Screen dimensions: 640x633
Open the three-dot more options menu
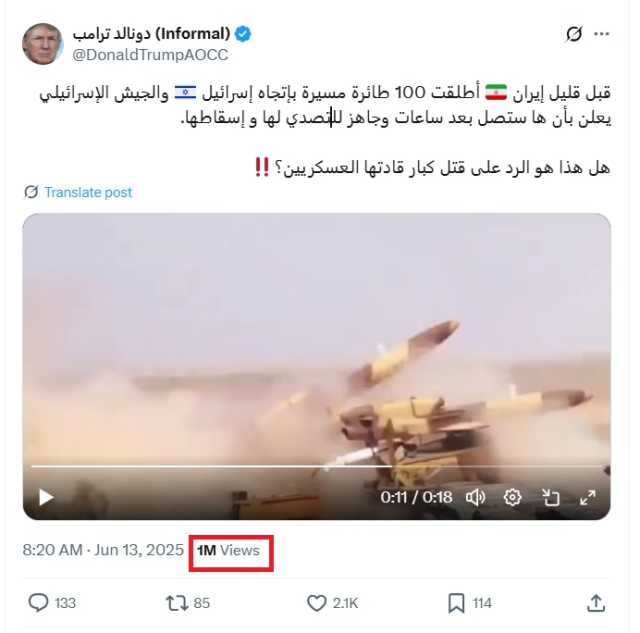(602, 34)
